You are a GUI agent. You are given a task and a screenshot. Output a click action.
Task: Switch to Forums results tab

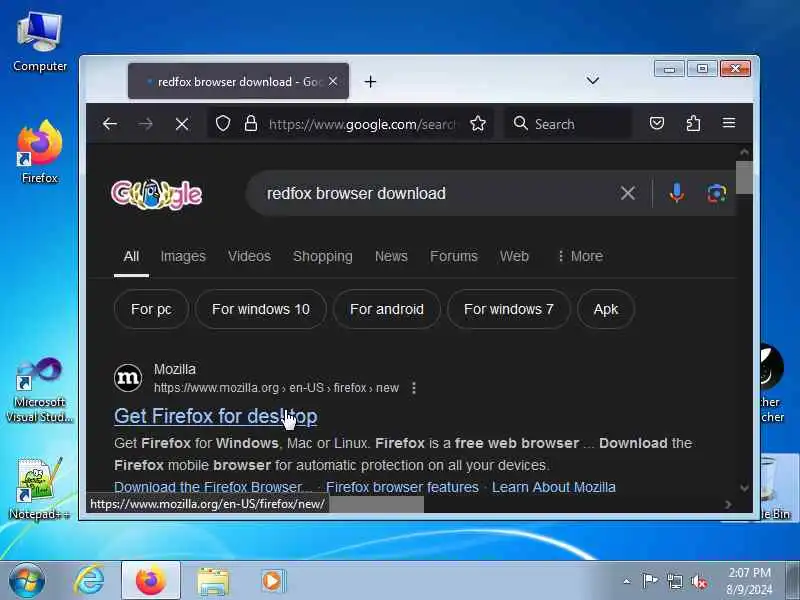click(454, 256)
